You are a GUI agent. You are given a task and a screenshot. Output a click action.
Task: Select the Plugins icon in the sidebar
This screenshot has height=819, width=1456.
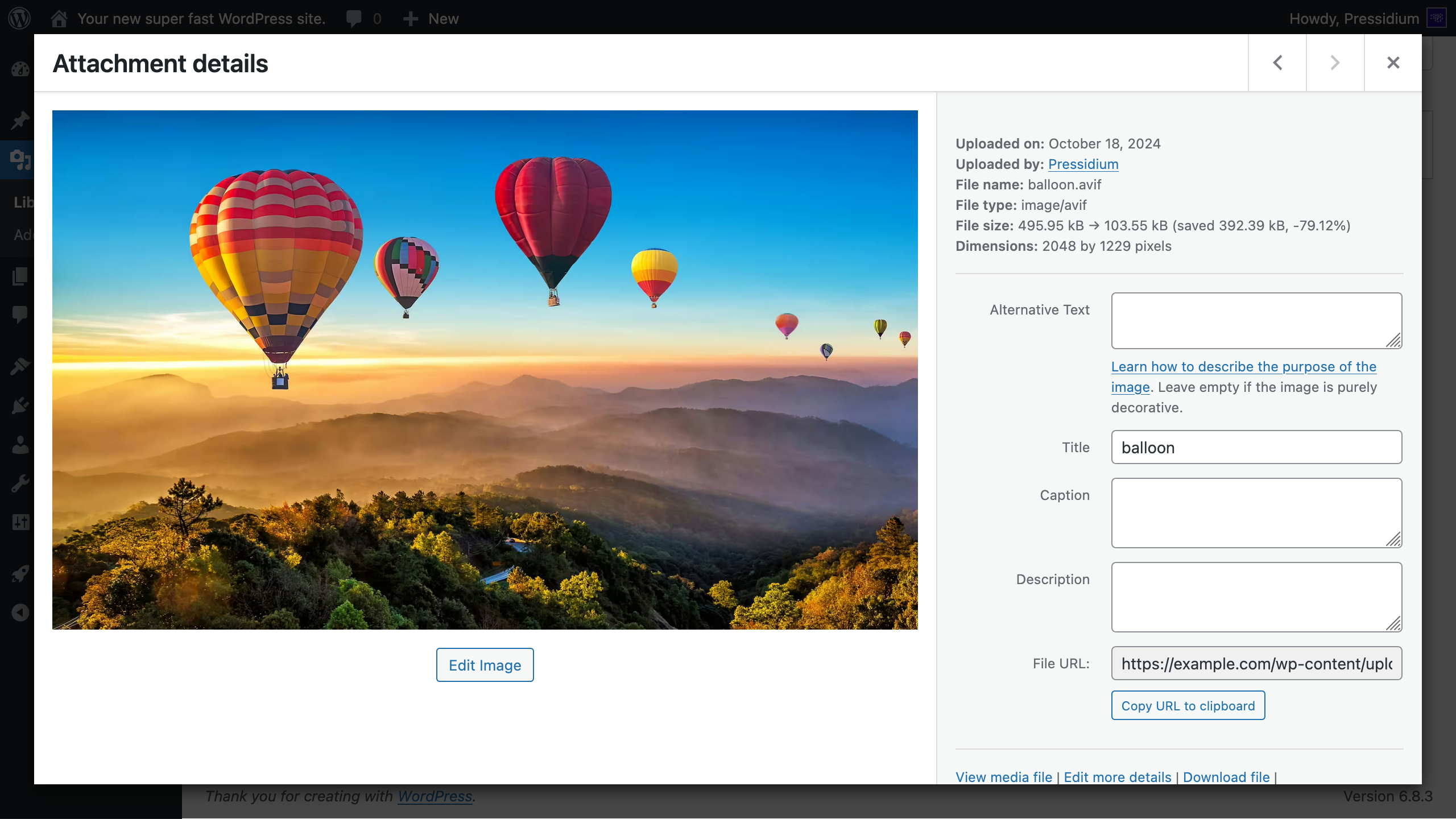tap(20, 405)
